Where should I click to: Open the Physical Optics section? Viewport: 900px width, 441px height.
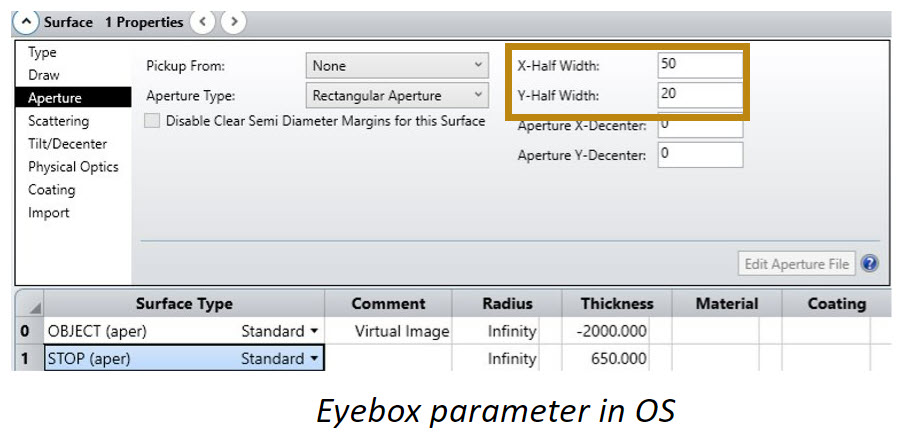(x=73, y=167)
